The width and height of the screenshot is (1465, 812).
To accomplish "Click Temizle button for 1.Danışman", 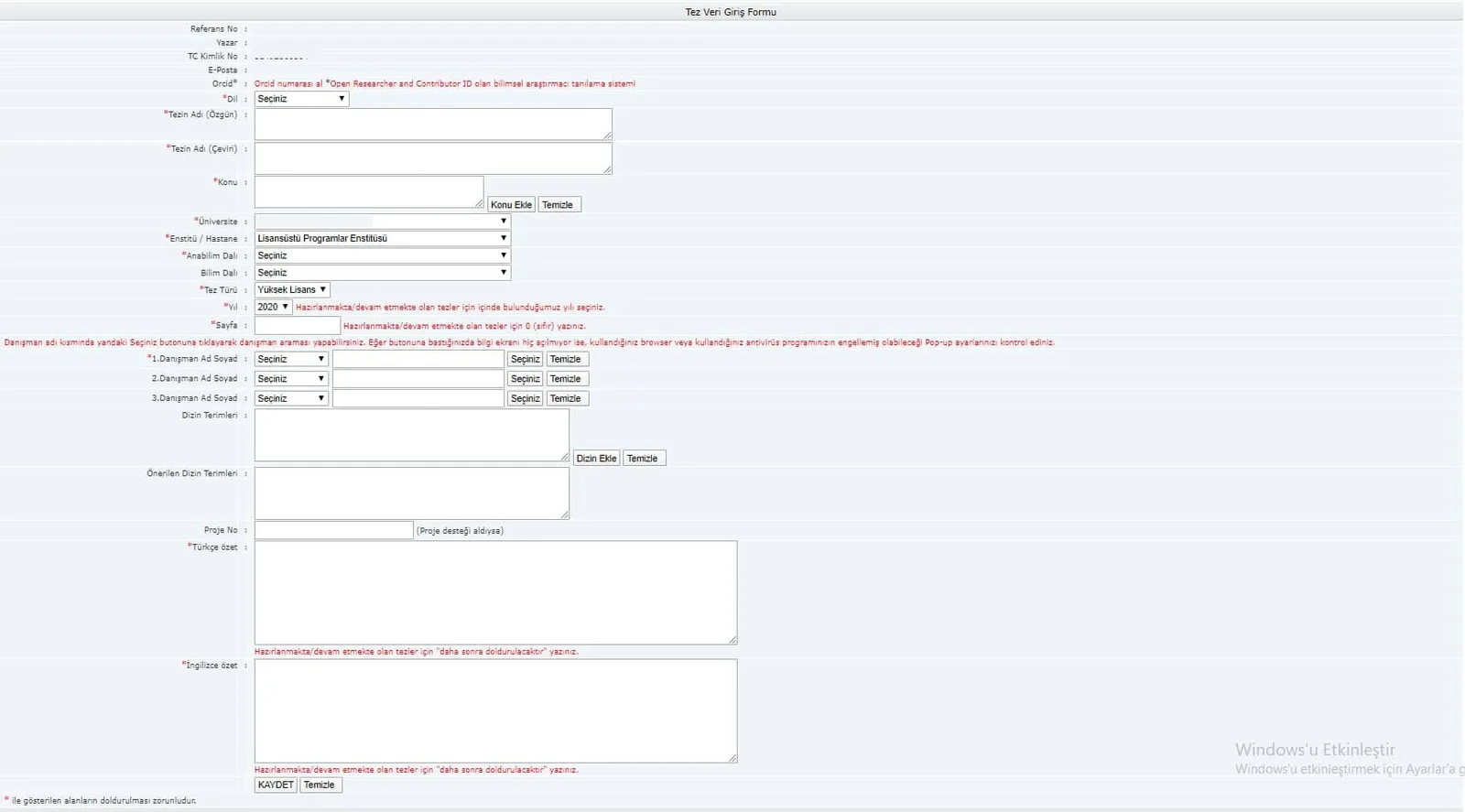I will click(566, 359).
